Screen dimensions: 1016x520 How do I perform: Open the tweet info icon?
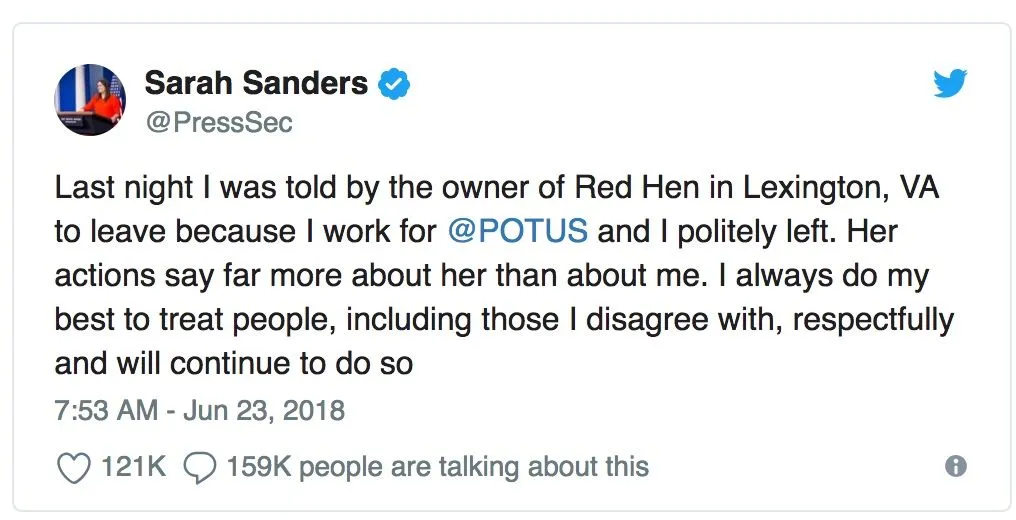click(x=956, y=467)
